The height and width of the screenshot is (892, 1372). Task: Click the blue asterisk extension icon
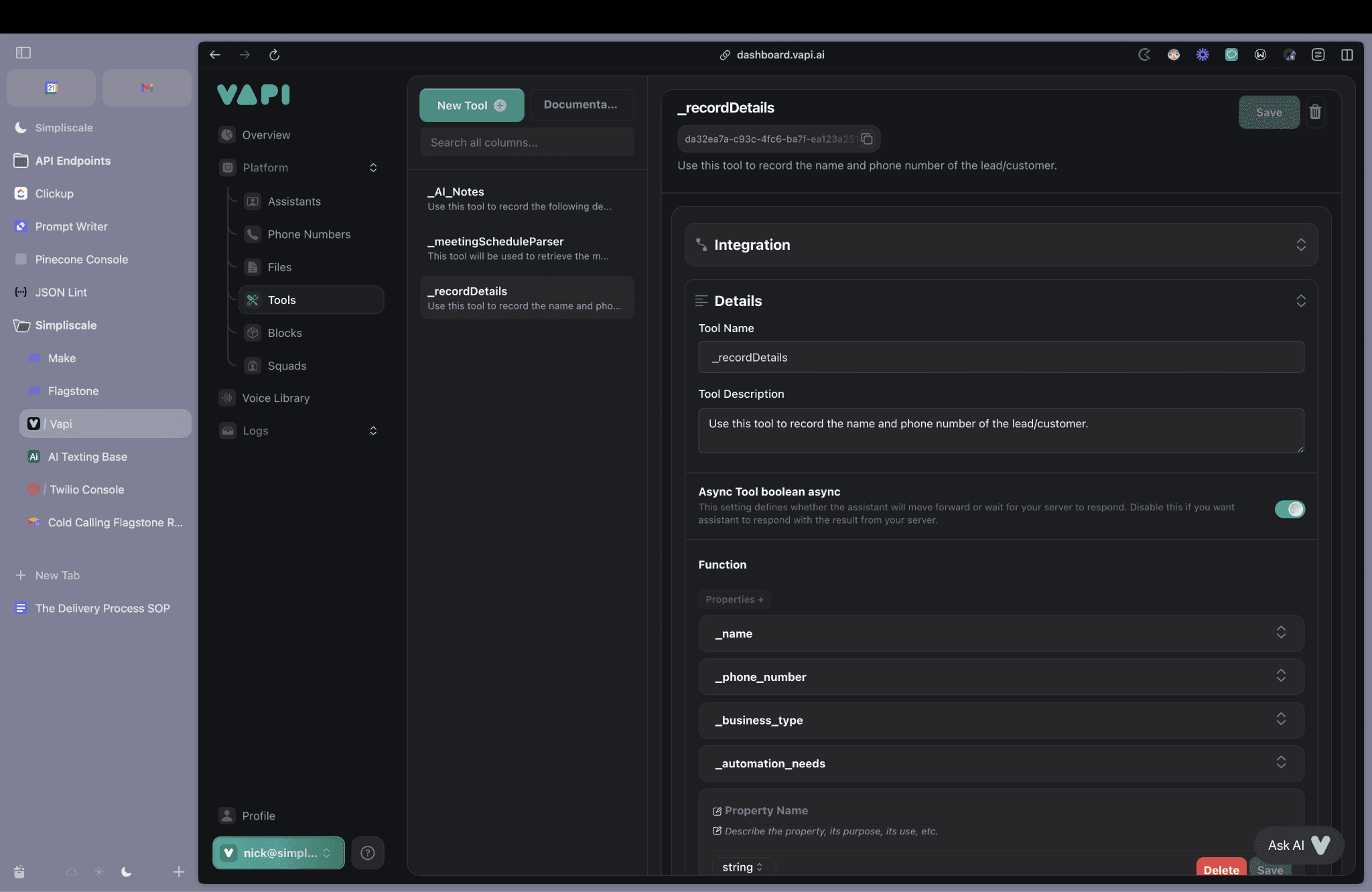(1203, 55)
